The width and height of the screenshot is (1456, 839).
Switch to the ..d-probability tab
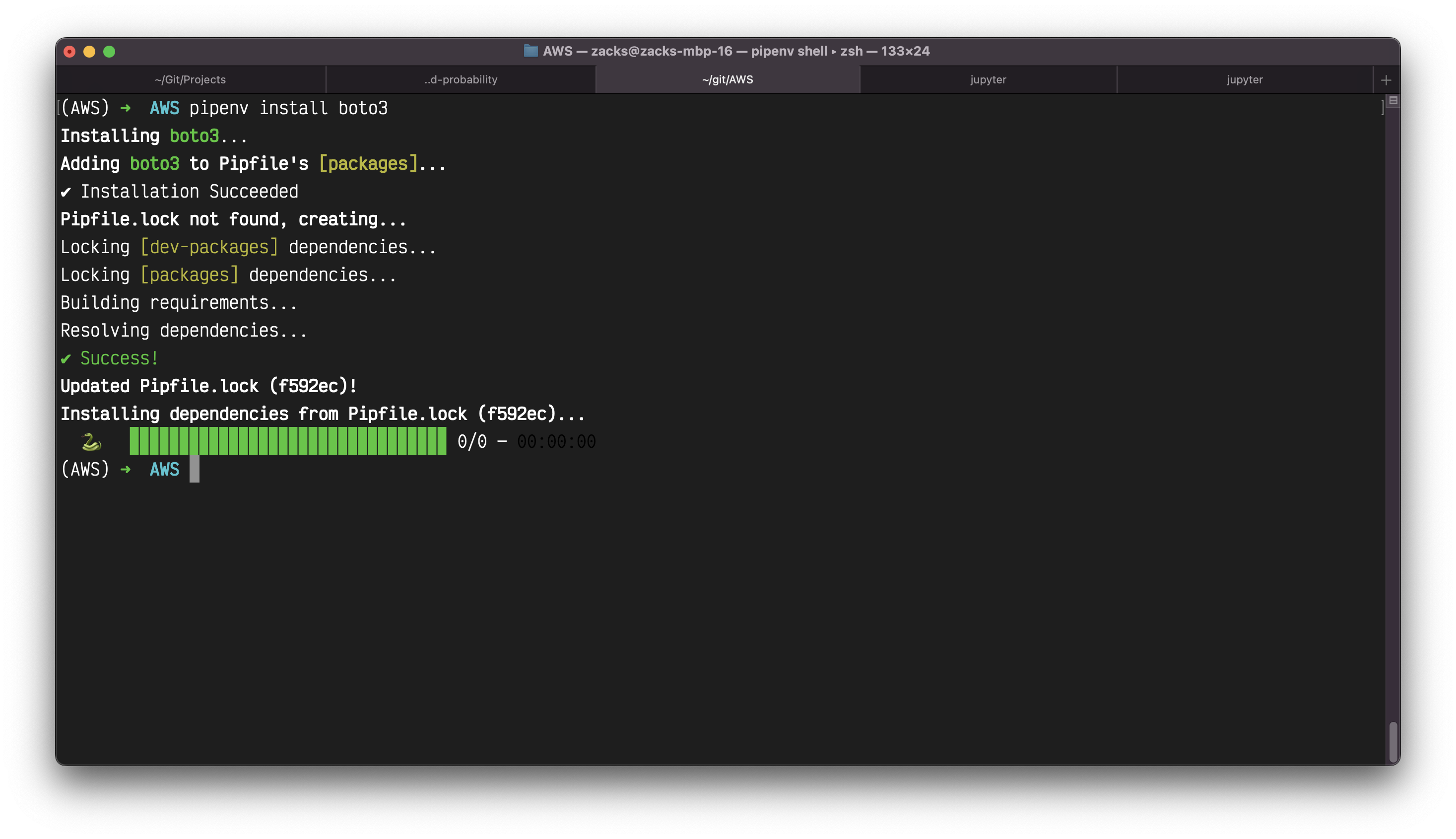(460, 79)
